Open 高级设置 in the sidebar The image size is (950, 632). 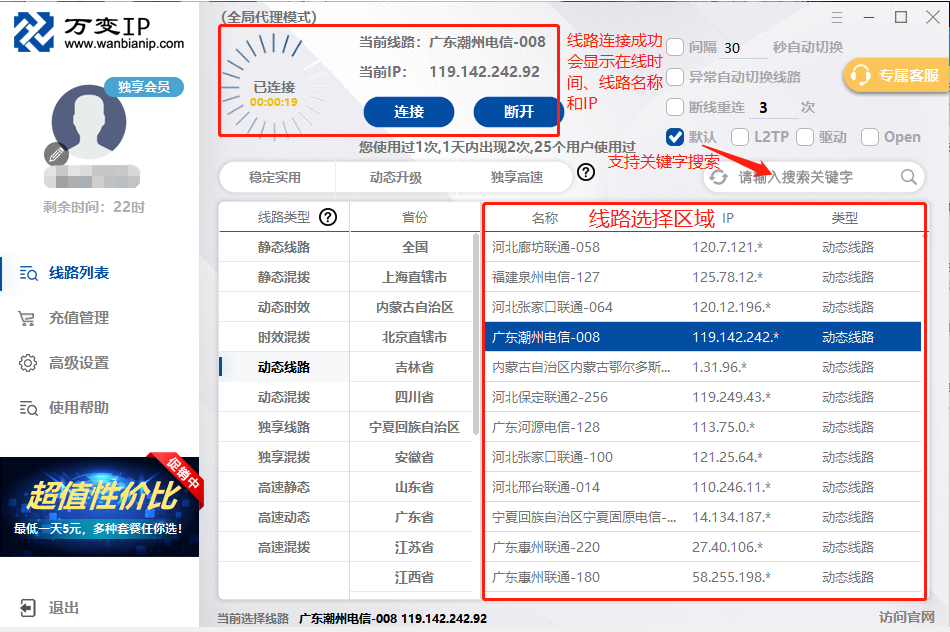tap(79, 363)
